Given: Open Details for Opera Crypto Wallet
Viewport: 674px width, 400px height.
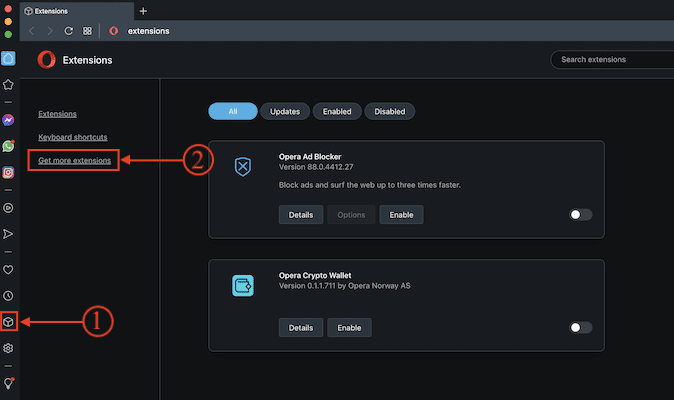Looking at the screenshot, I should 301,328.
